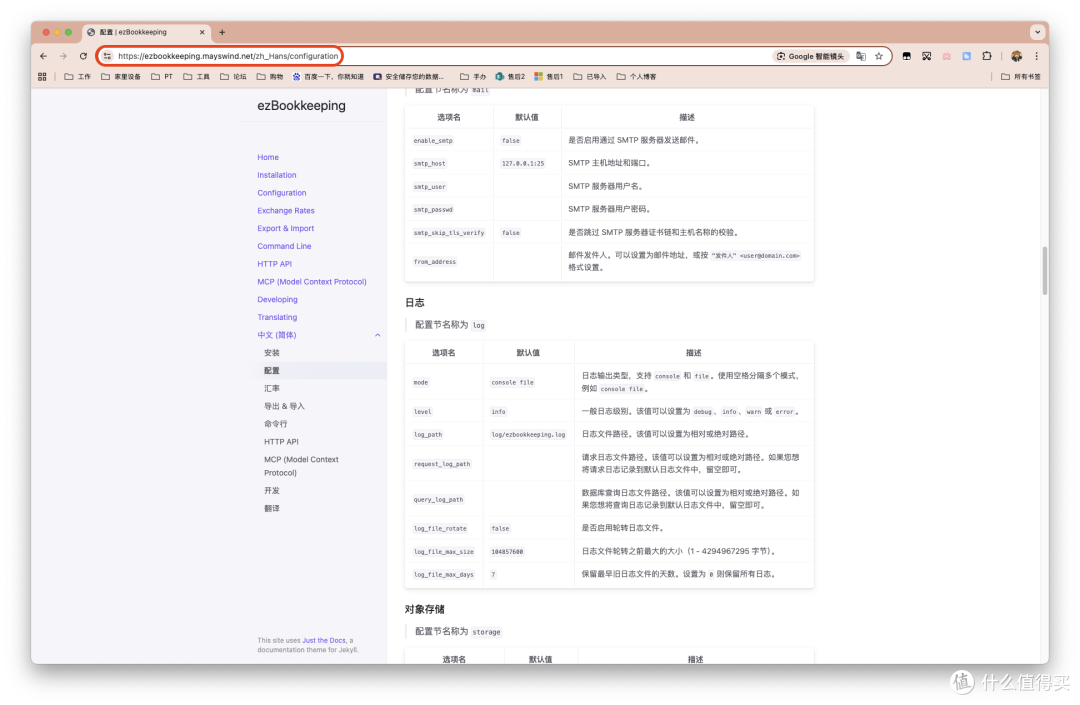Open the 个人博客 bookmark folder
The image size is (1080, 705).
(636, 77)
